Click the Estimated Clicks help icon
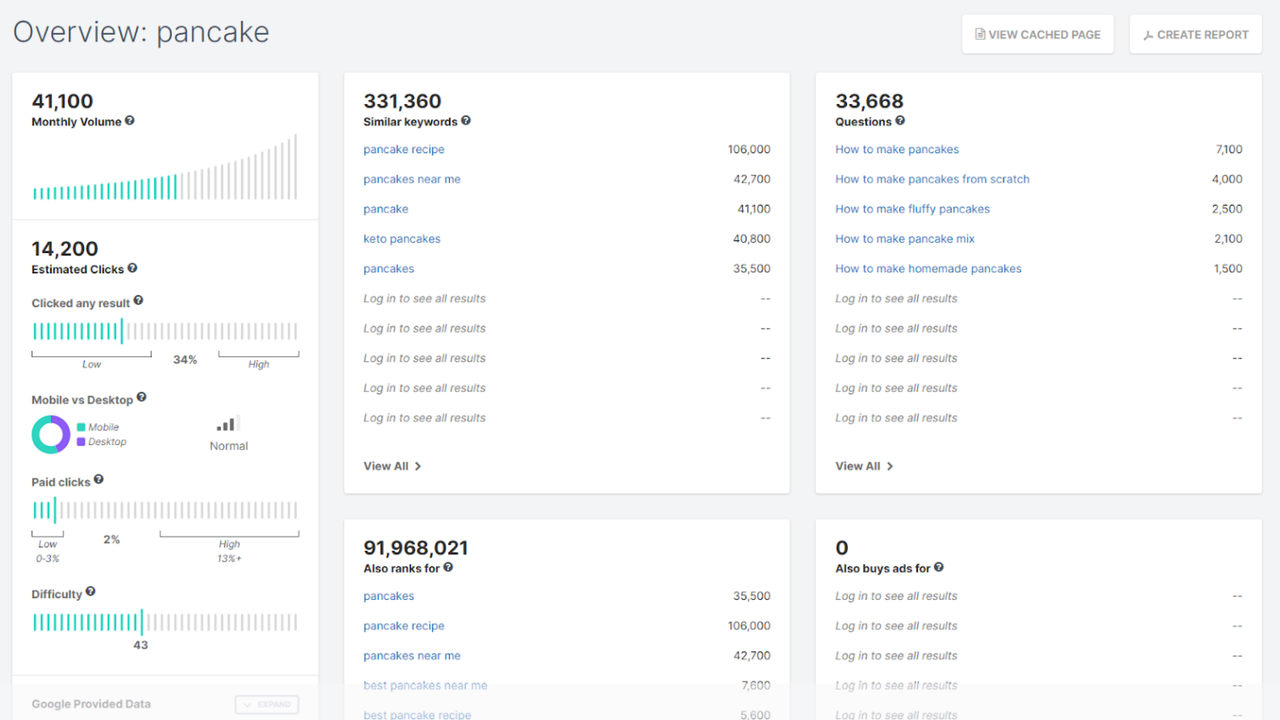Viewport: 1280px width, 720px height. [133, 268]
